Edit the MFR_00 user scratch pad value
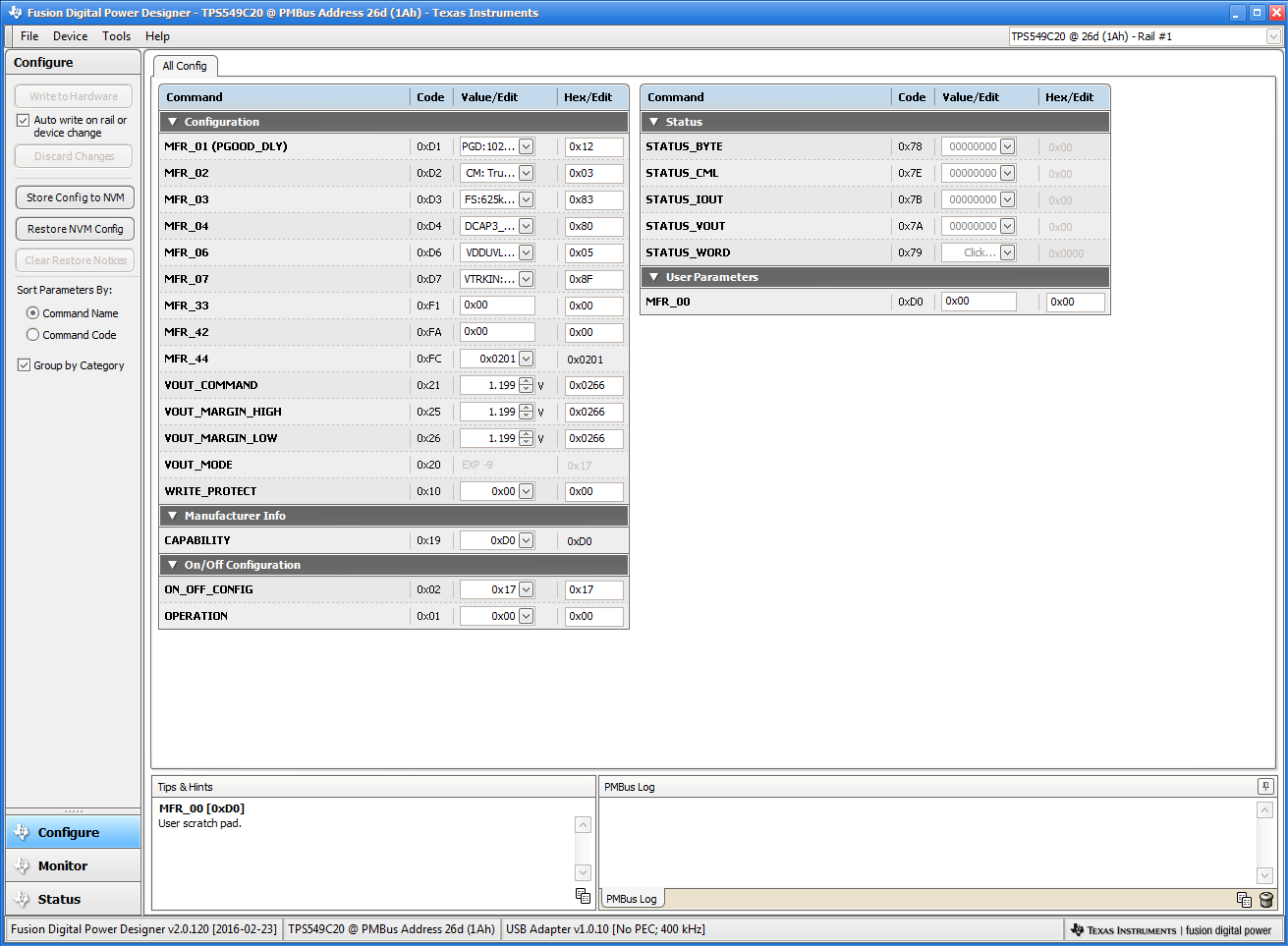Image resolution: width=1288 pixels, height=946 pixels. pyautogui.click(x=978, y=302)
